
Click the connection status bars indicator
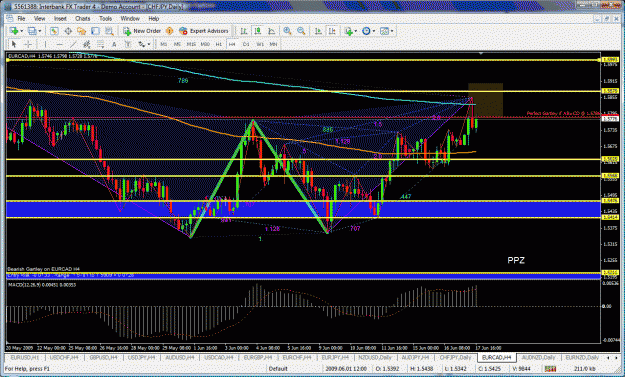click(x=550, y=369)
